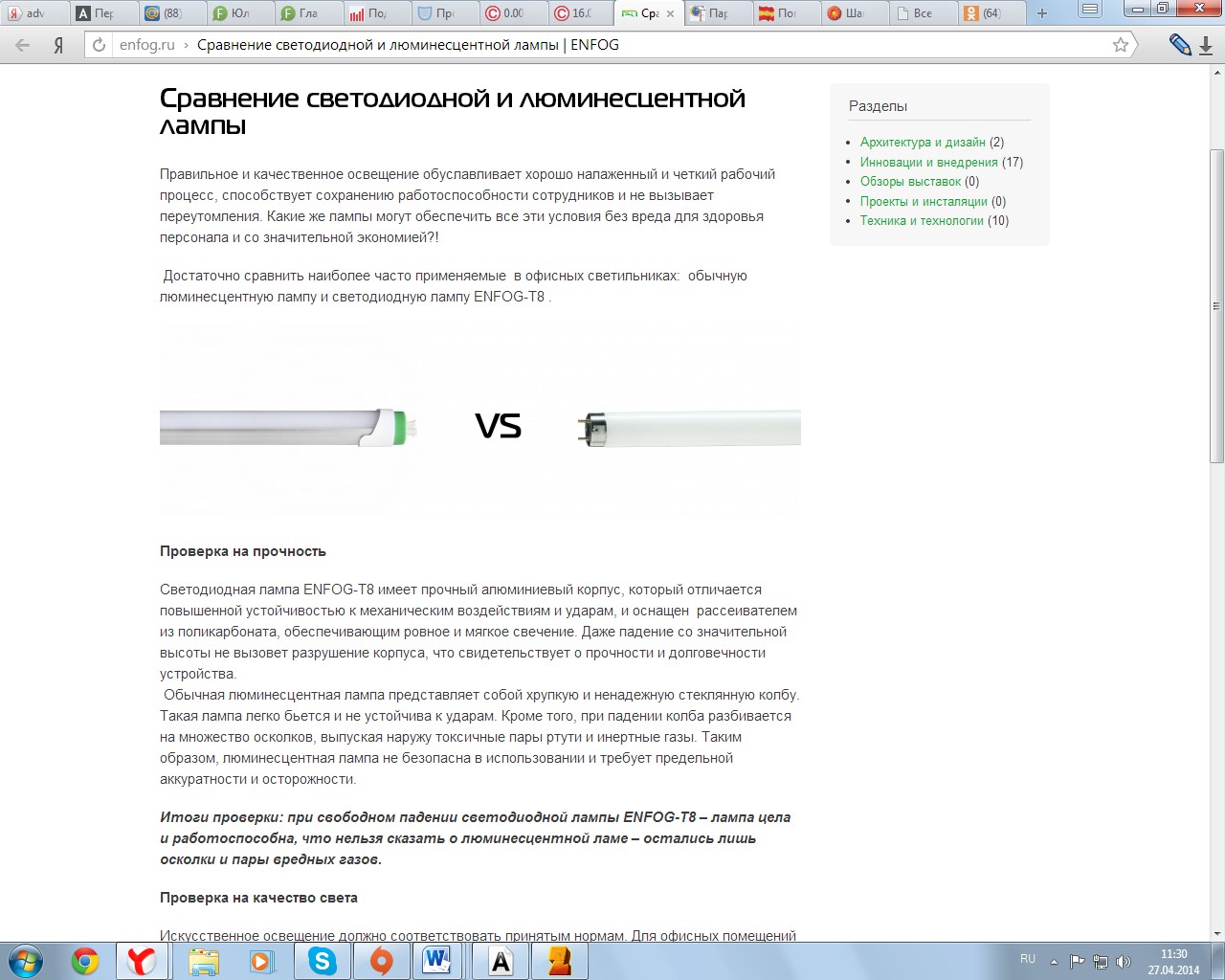The image size is (1225, 980).
Task: Open the "Обзоры выставок" section link
Action: [910, 182]
